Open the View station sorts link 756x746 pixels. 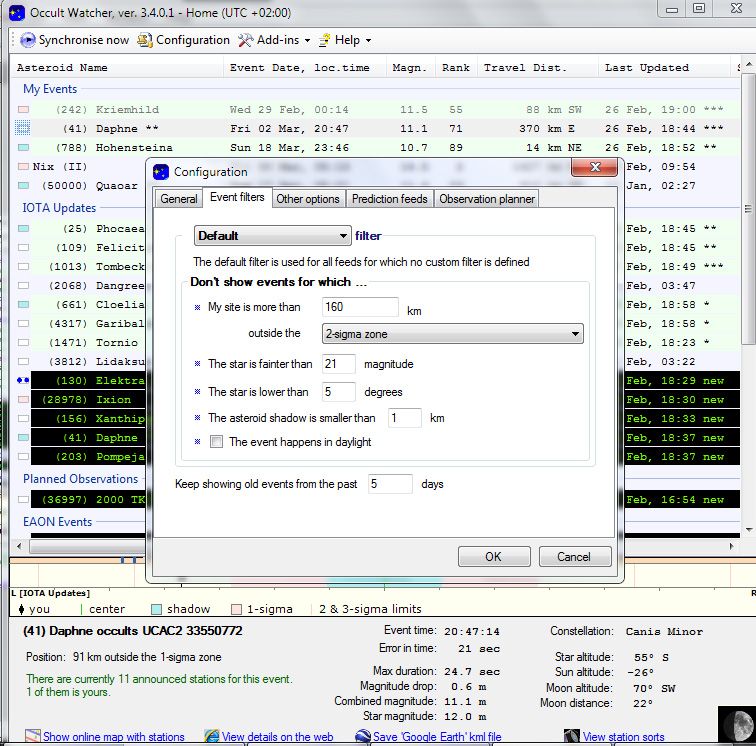pos(623,736)
